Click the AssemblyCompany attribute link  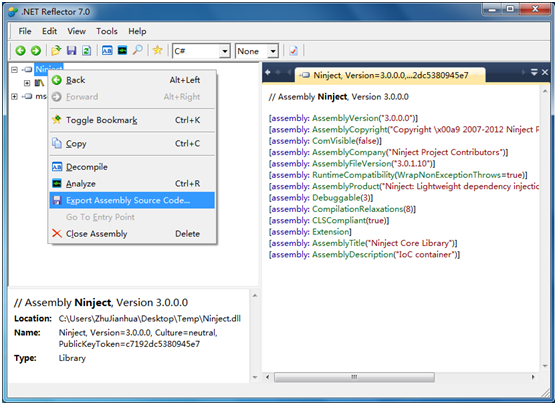pos(349,152)
